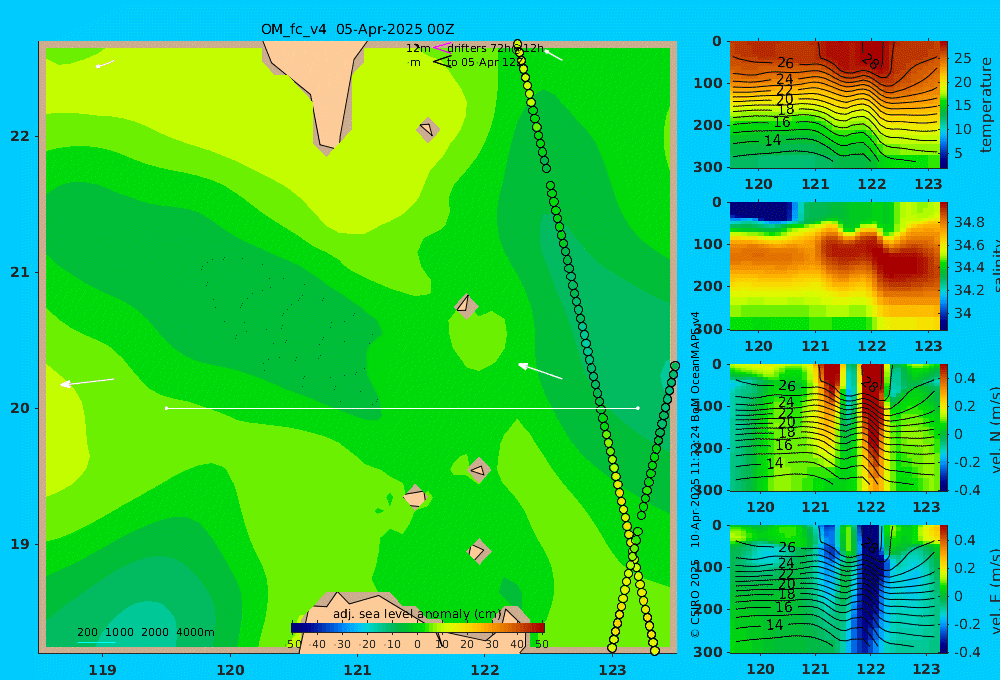Click the '122' longitude label under temperature panel
This screenshot has width=1000, height=680.
pos(871,184)
